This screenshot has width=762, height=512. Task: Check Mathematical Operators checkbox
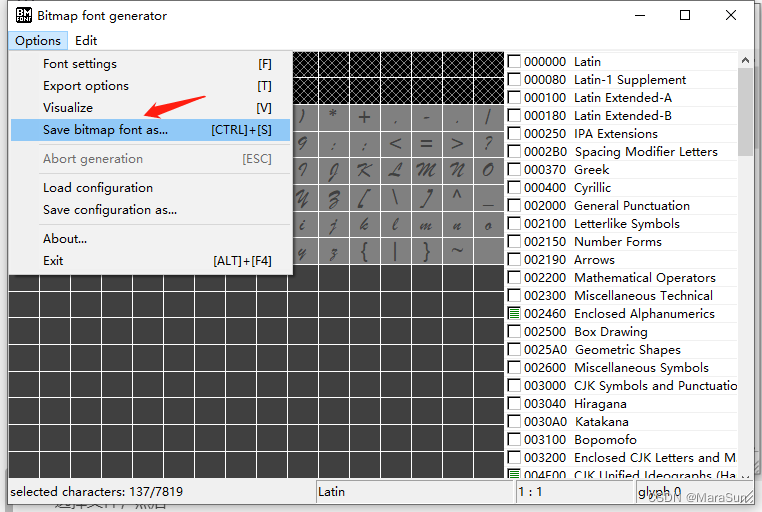click(514, 277)
